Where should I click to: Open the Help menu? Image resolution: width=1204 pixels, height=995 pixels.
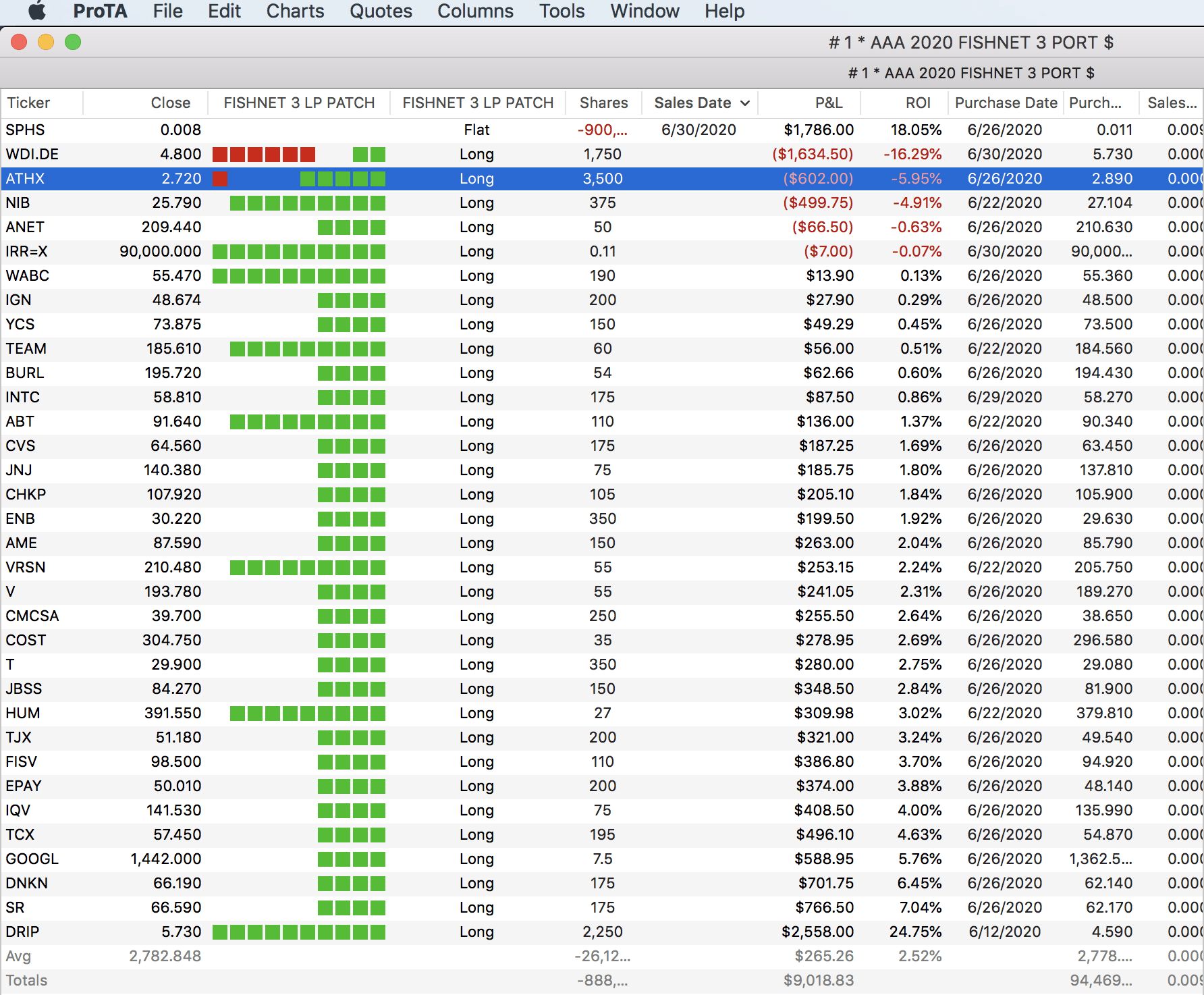pyautogui.click(x=724, y=11)
